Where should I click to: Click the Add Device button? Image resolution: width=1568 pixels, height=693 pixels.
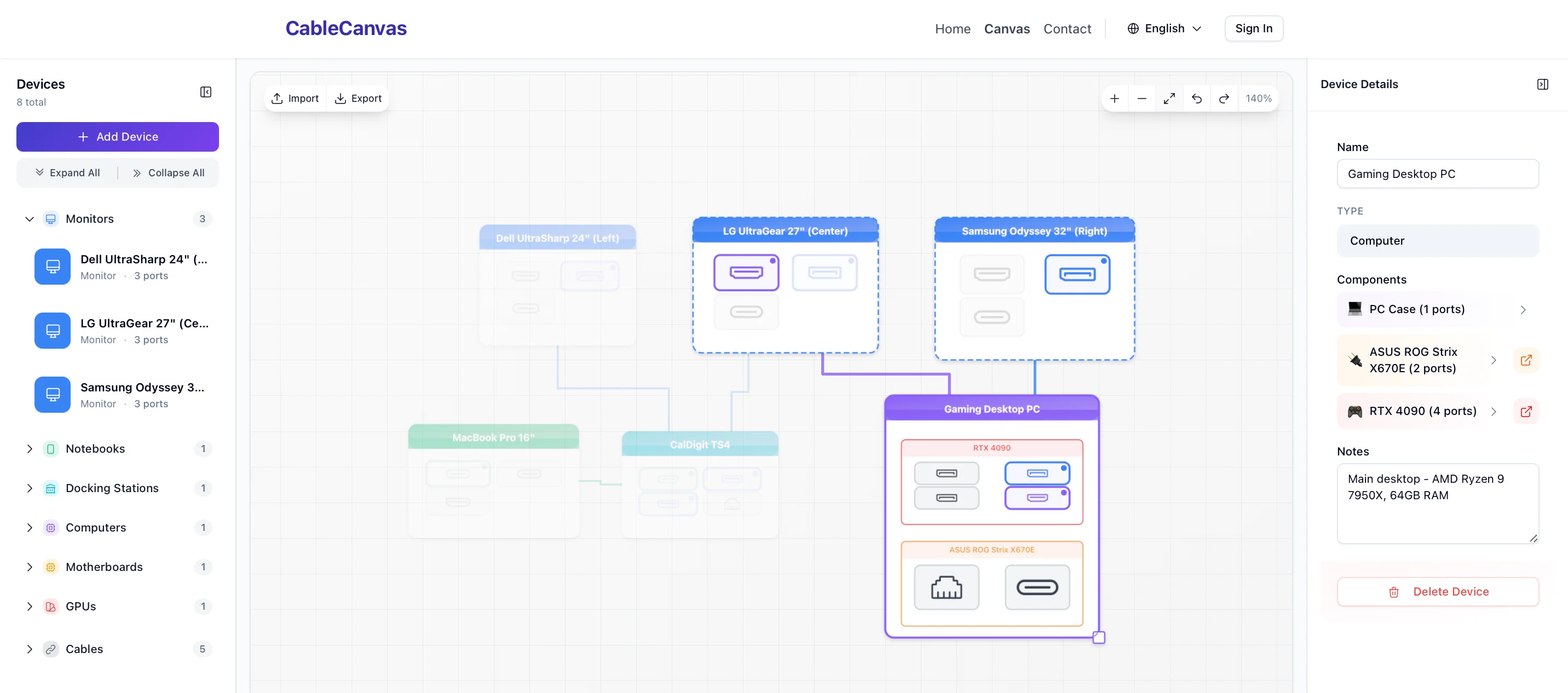coord(118,136)
